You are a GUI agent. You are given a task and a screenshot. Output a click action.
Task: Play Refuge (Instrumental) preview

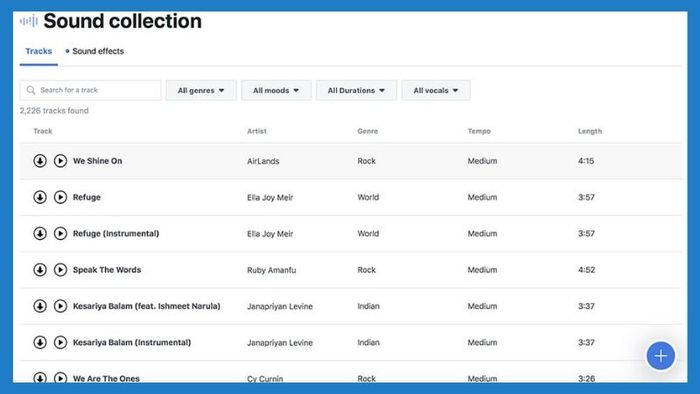[x=60, y=233]
